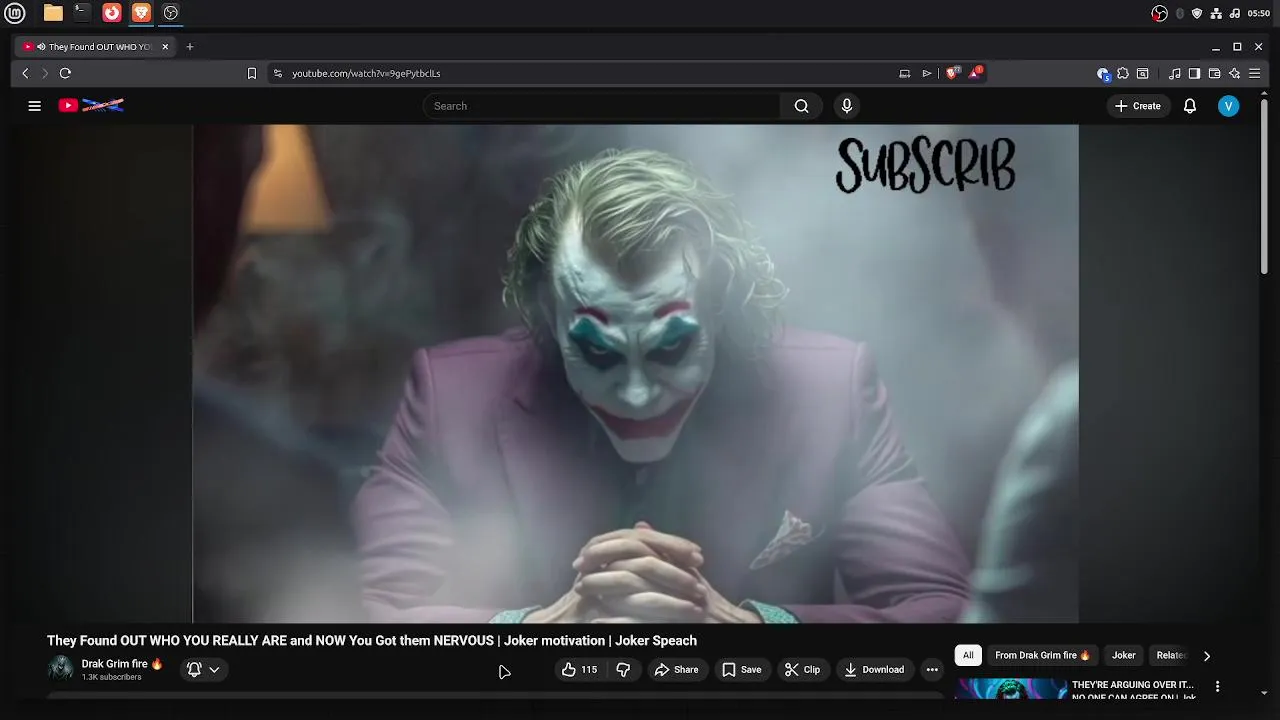Download the video
1280x720 pixels.
click(874, 670)
